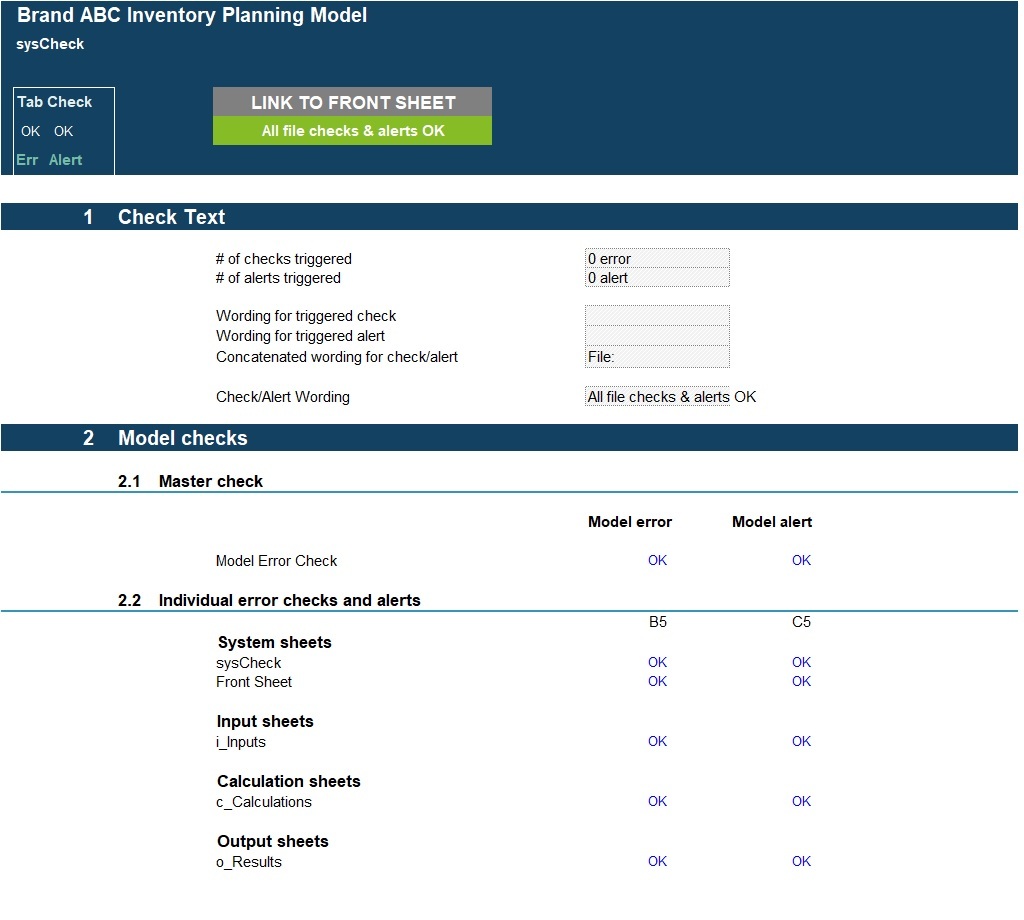
Task: Select the 'Model checks' section header
Action: (182, 438)
